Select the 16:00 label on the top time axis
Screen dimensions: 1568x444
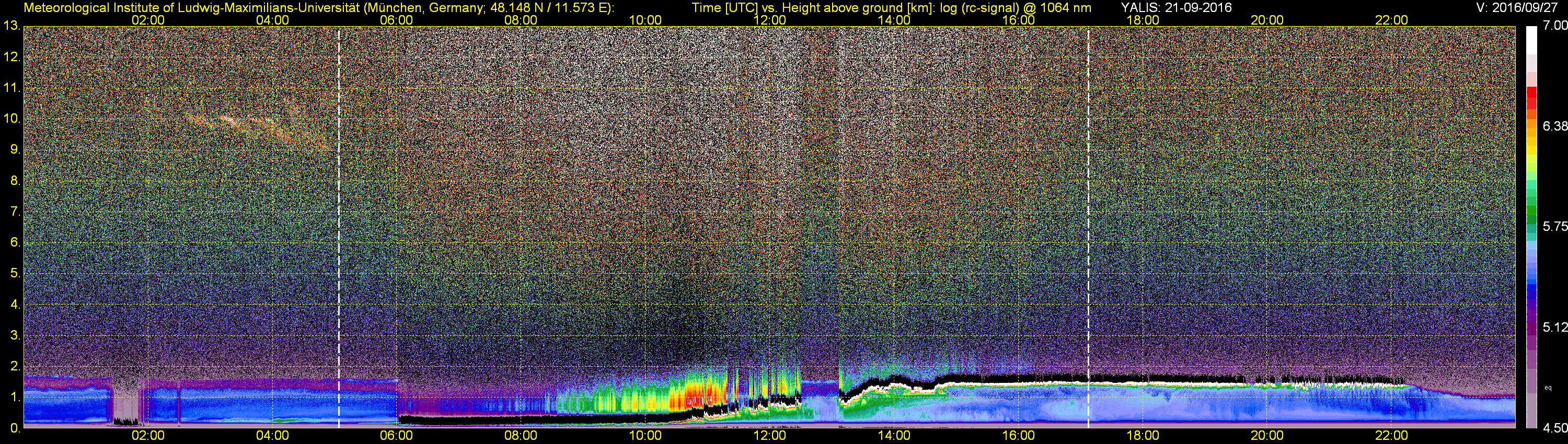[1018, 20]
